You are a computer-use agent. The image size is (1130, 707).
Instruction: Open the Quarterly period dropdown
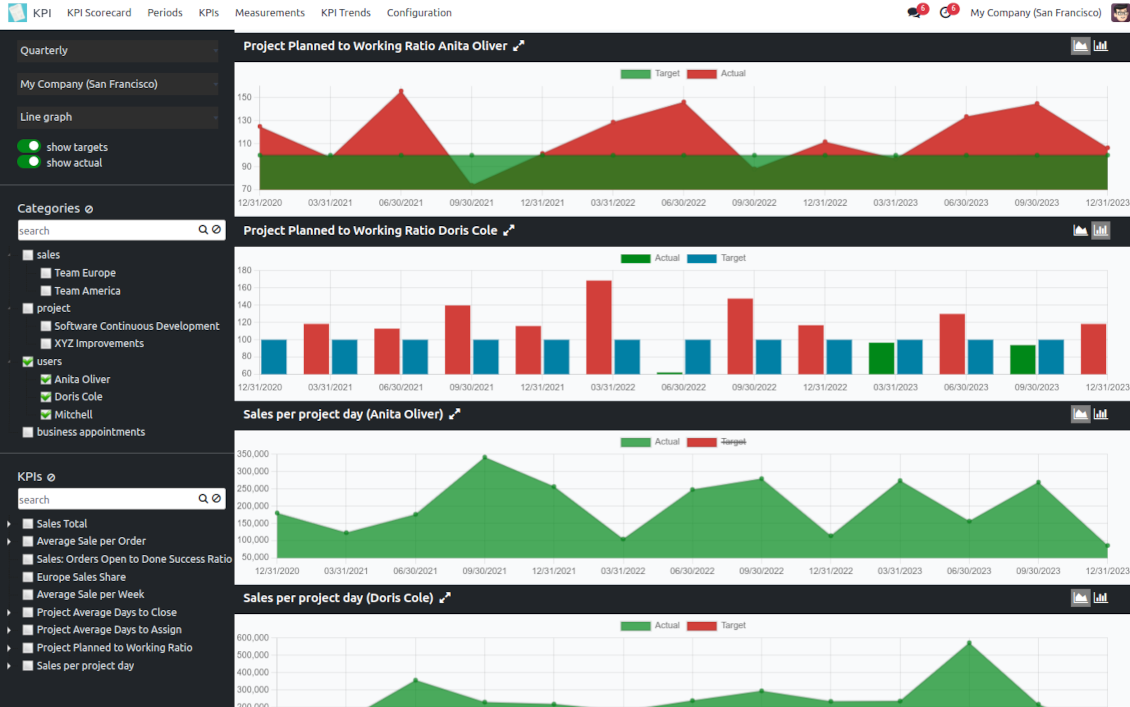[117, 50]
